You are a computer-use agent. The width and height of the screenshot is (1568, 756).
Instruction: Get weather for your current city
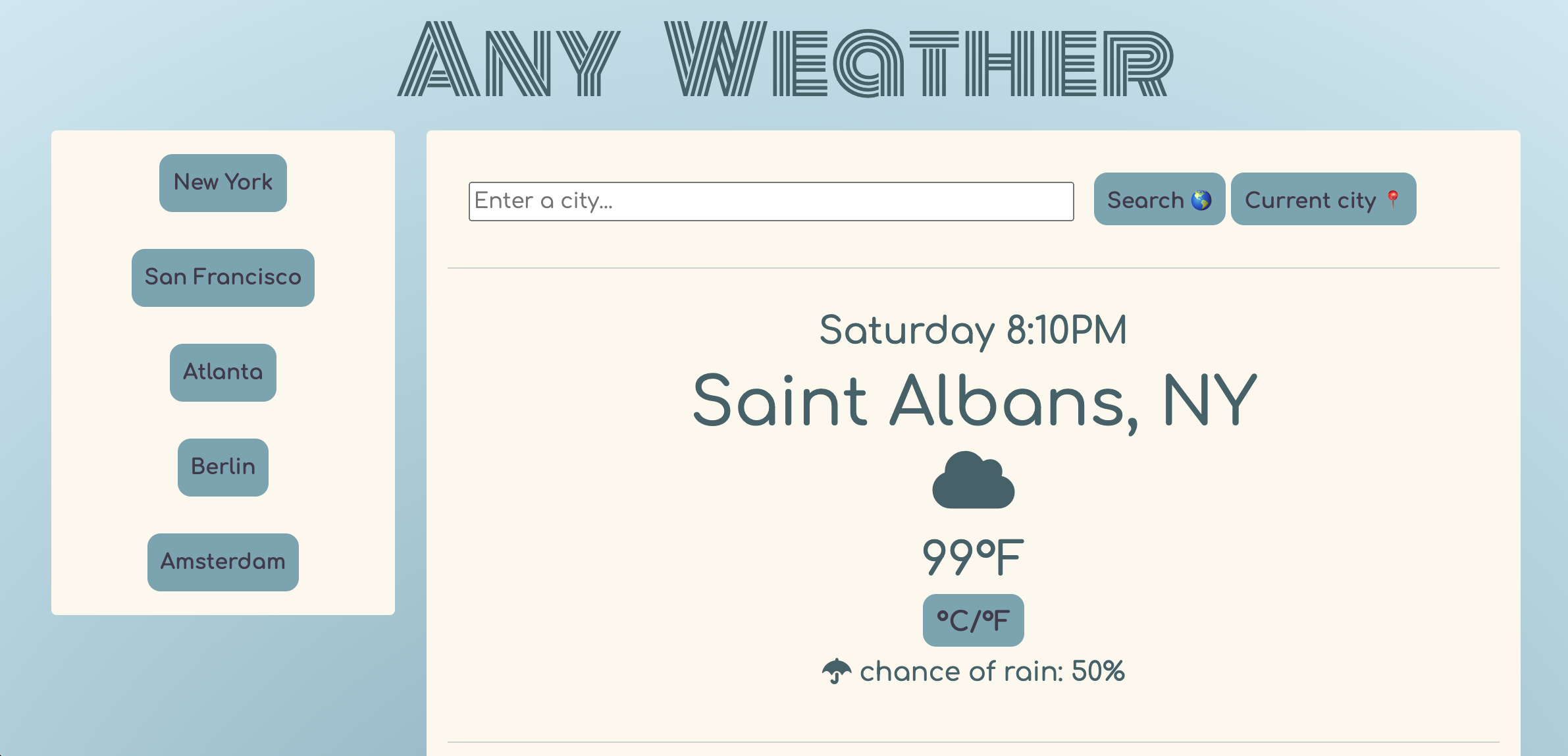(1323, 200)
